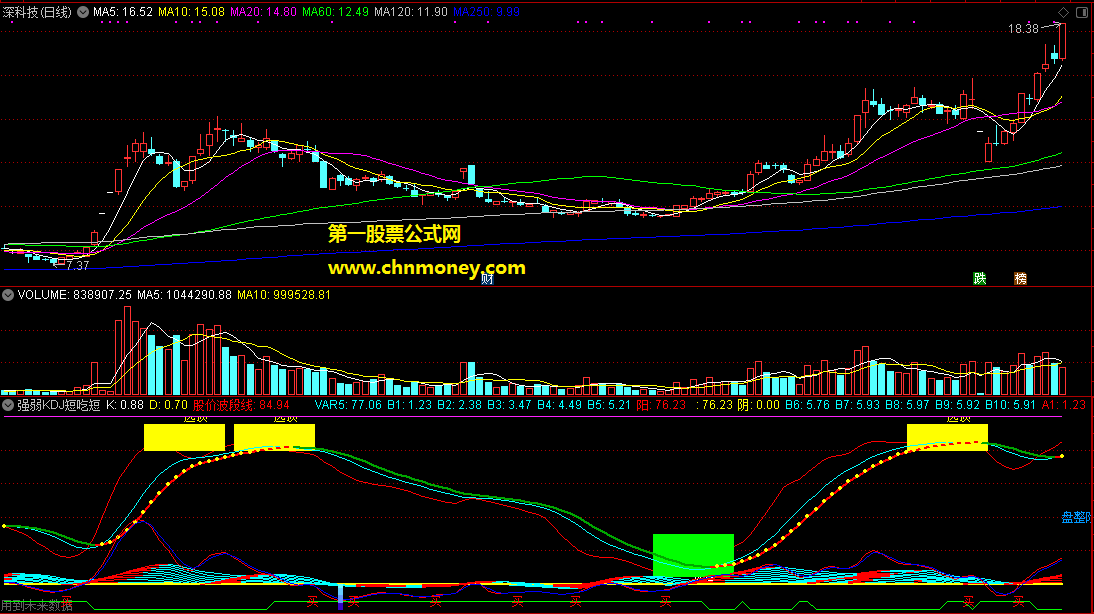Select the B4: 4.49 value
Image resolution: width=1094 pixels, height=614 pixels.
[560, 405]
